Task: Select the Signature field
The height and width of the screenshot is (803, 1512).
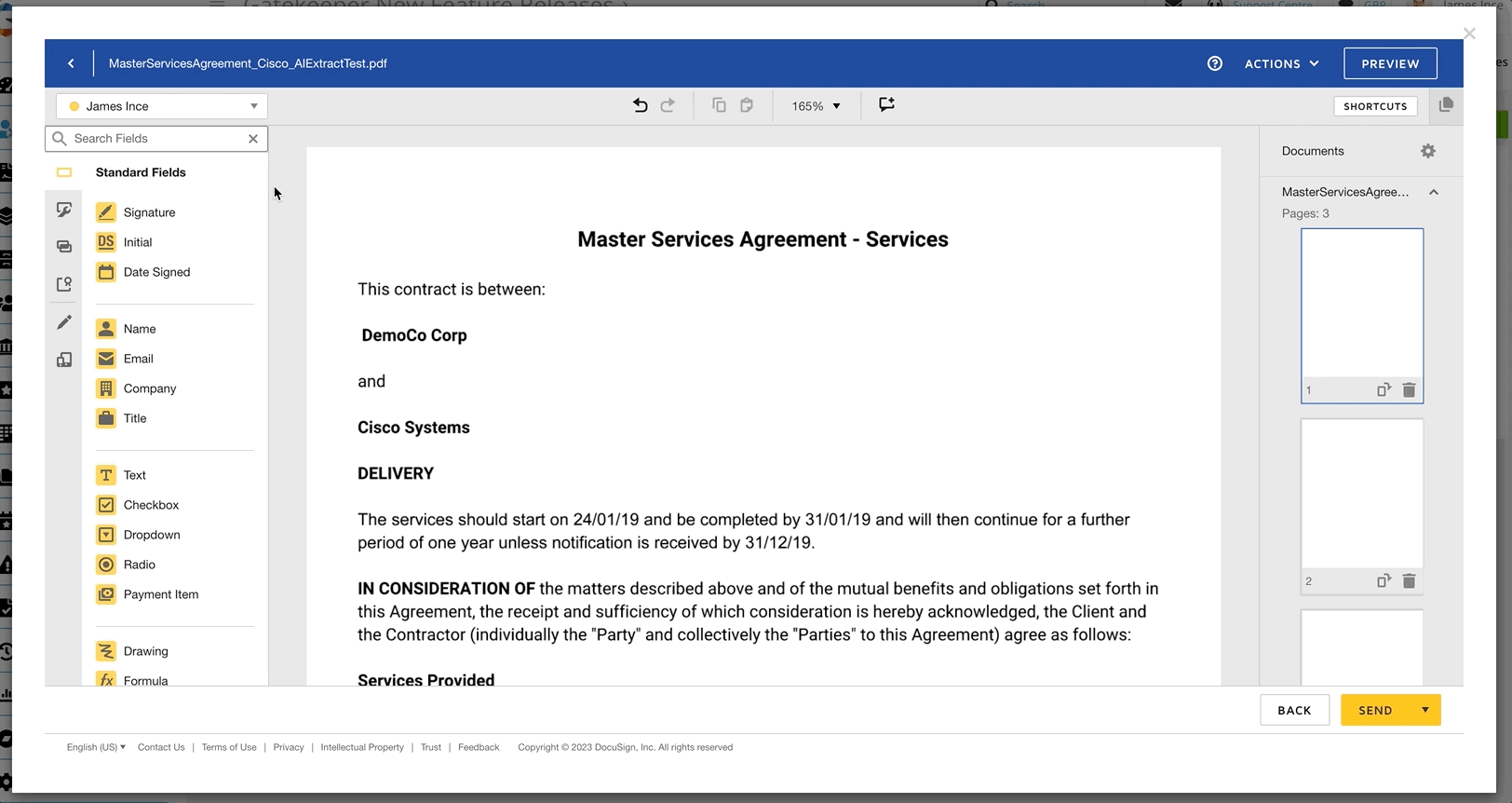Action: coord(136,212)
